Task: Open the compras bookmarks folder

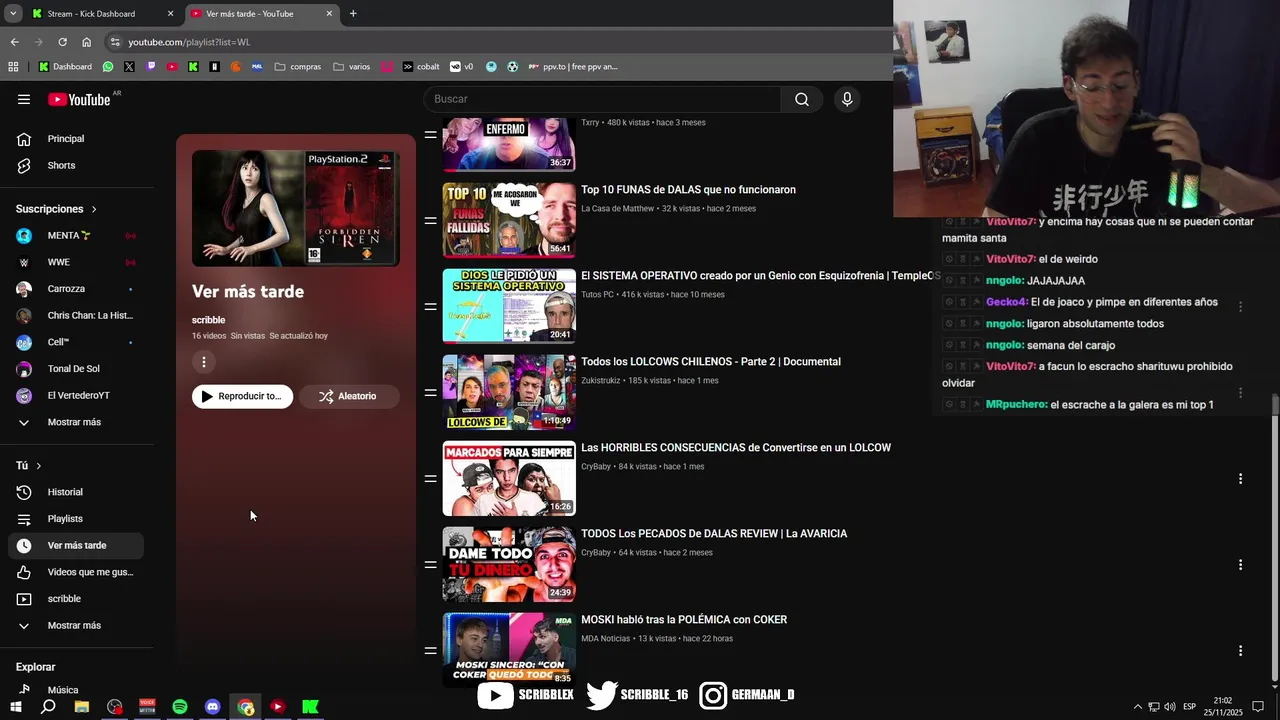Action: [297, 67]
